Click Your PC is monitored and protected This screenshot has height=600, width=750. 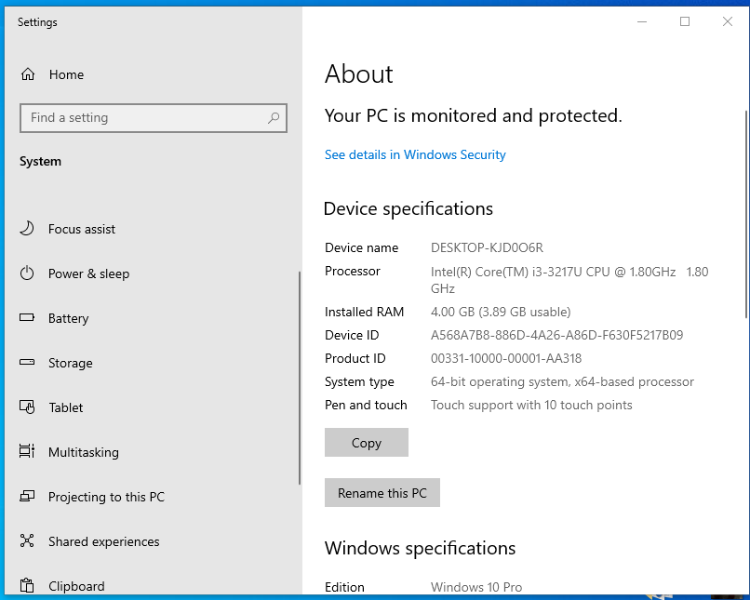(473, 116)
